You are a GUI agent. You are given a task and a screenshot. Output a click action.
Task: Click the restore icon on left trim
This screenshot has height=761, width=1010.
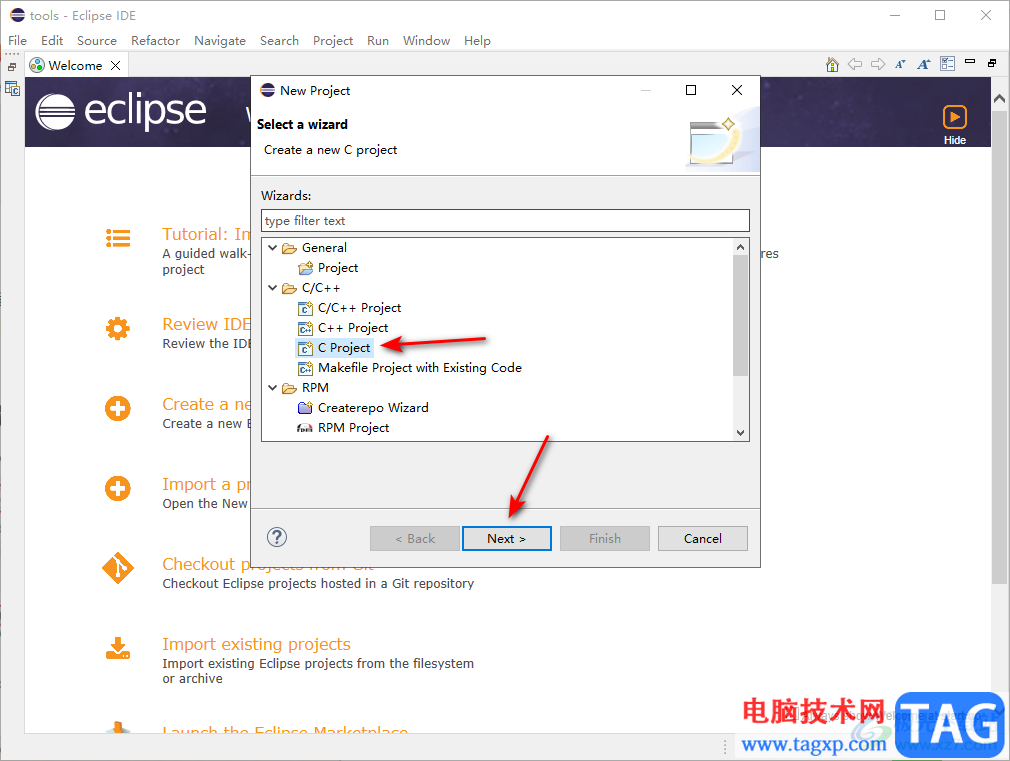[12, 67]
